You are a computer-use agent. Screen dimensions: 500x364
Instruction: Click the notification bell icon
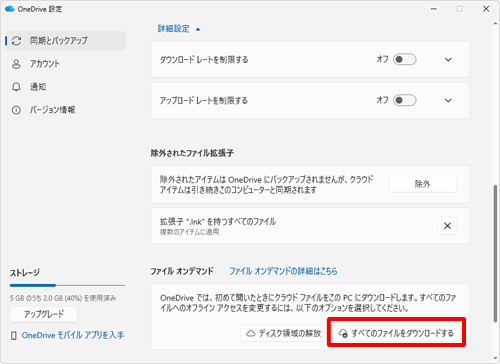(16, 87)
